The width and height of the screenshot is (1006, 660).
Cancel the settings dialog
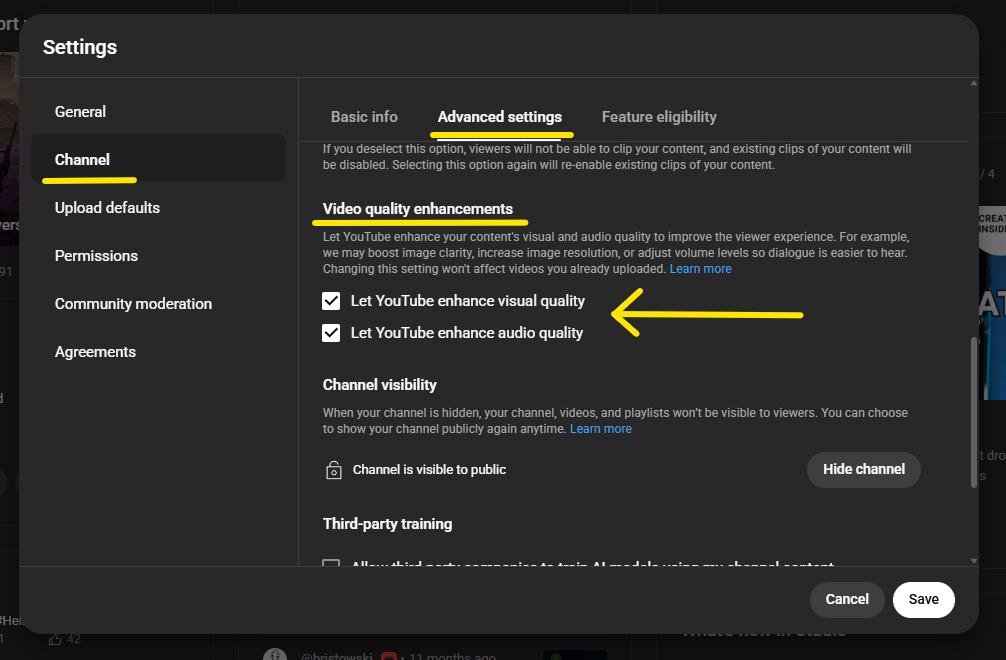click(847, 599)
